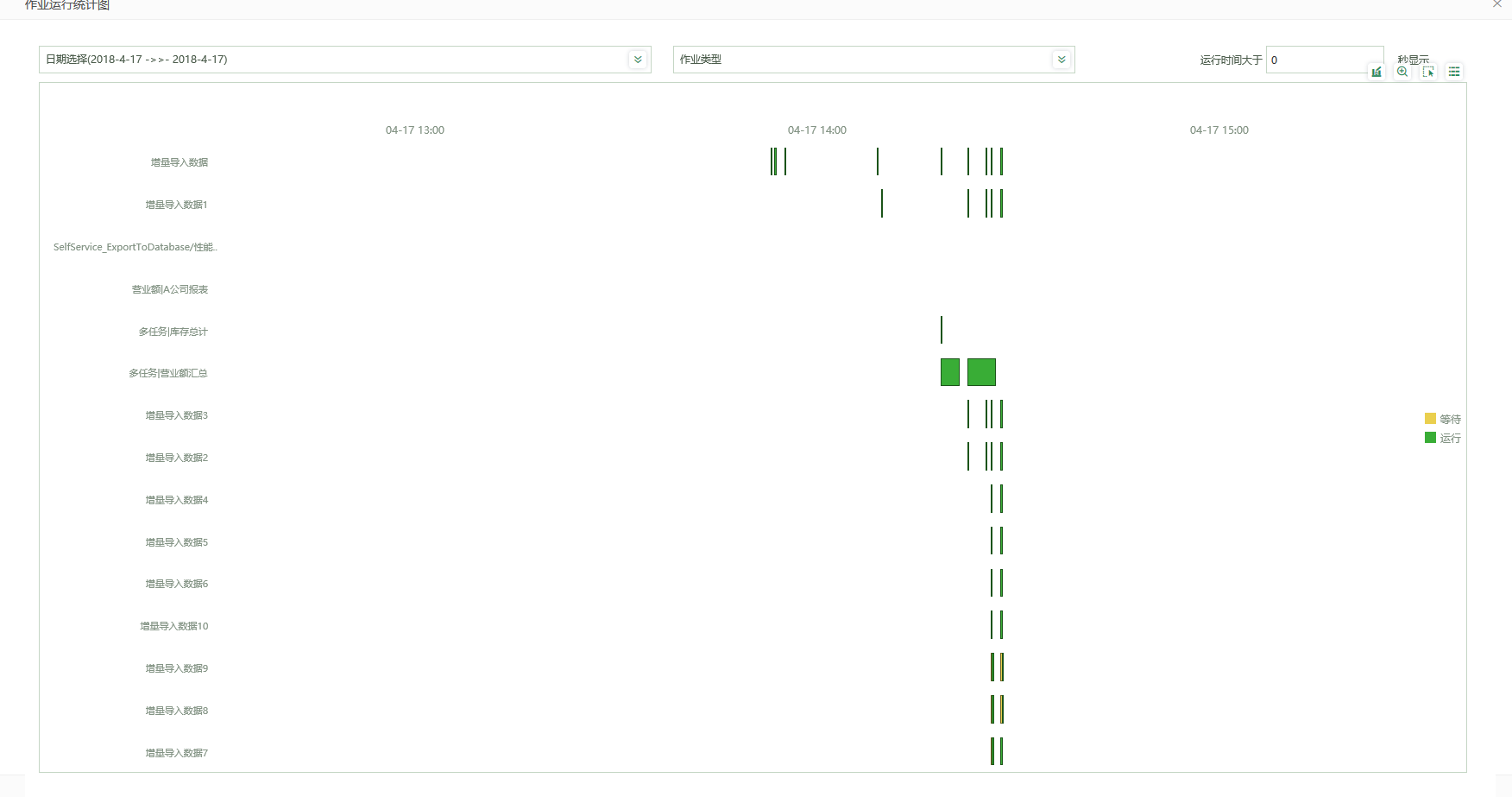The width and height of the screenshot is (1512, 797).
Task: Open the 作业类型 dropdown arrow
Action: [1062, 60]
